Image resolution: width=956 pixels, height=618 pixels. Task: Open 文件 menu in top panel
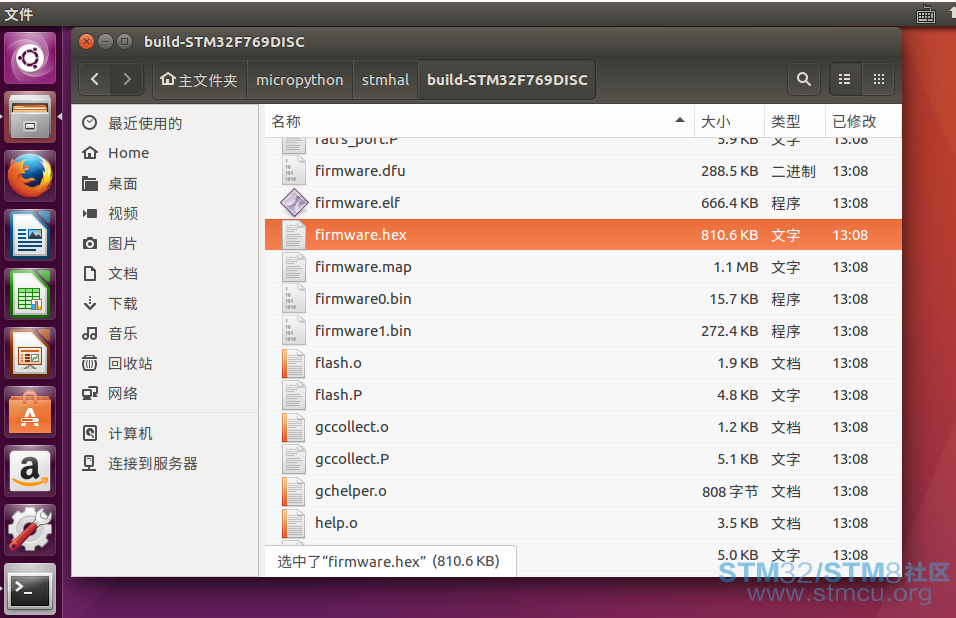[x=19, y=14]
